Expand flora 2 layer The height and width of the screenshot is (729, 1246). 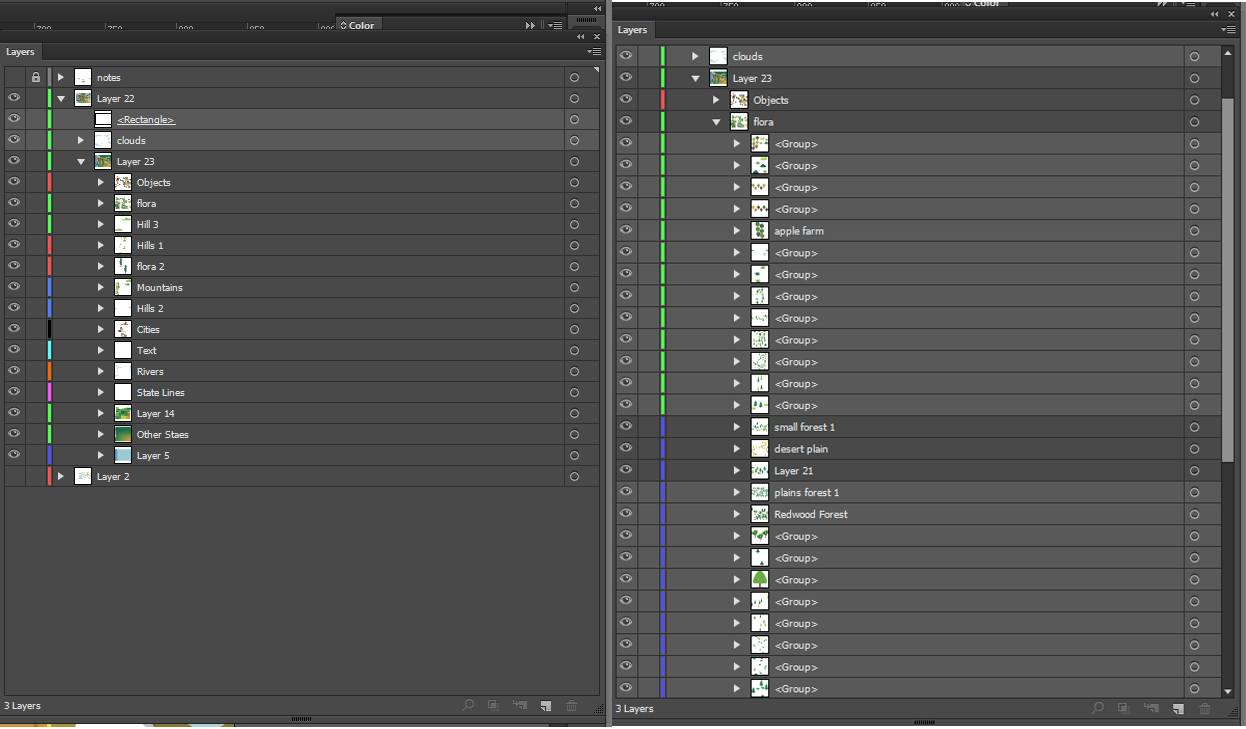[101, 266]
